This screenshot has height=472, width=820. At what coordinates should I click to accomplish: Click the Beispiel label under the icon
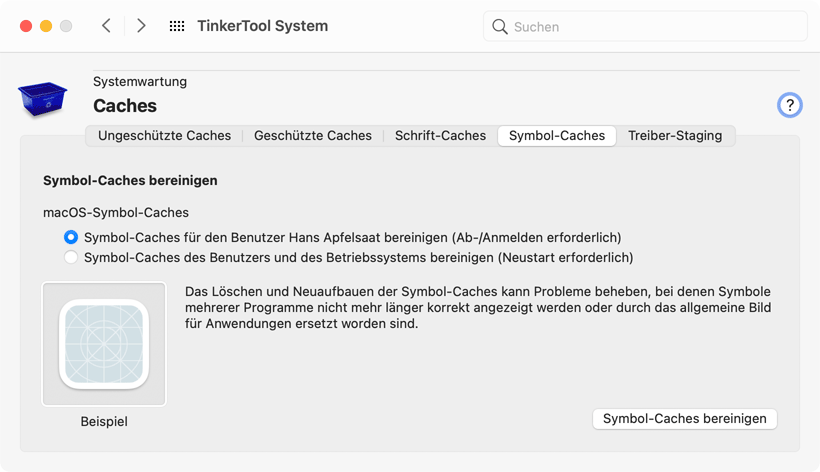(x=104, y=421)
